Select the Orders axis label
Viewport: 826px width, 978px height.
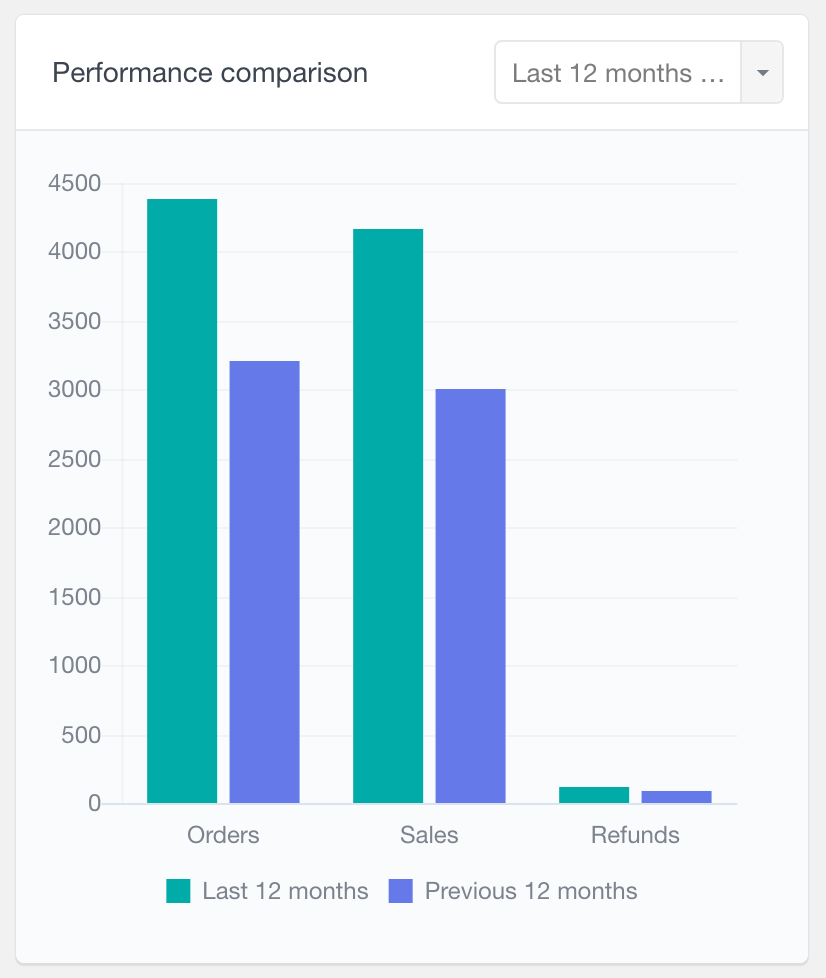[222, 834]
